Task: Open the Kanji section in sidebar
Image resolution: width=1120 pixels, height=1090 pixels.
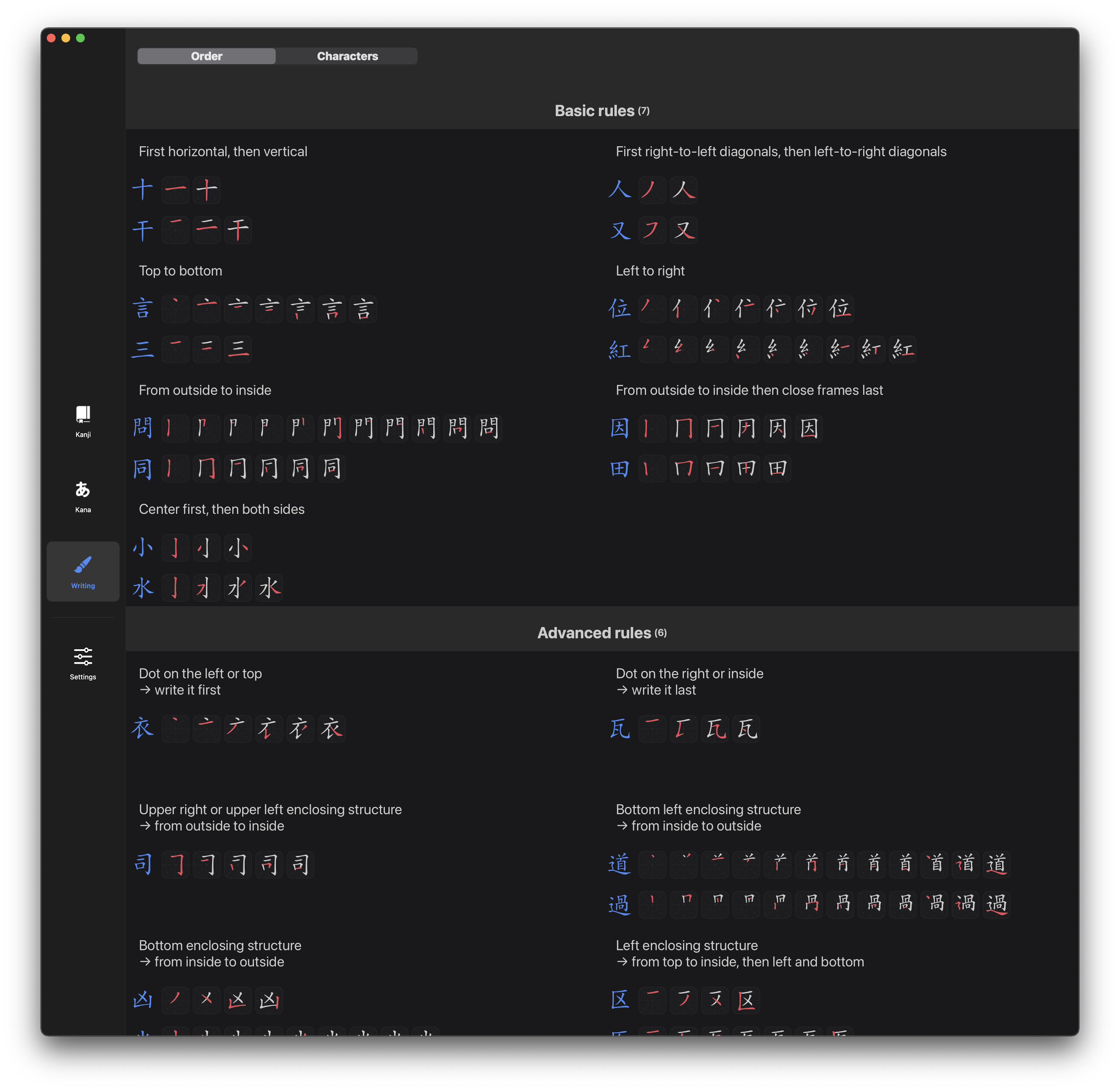Action: [83, 421]
